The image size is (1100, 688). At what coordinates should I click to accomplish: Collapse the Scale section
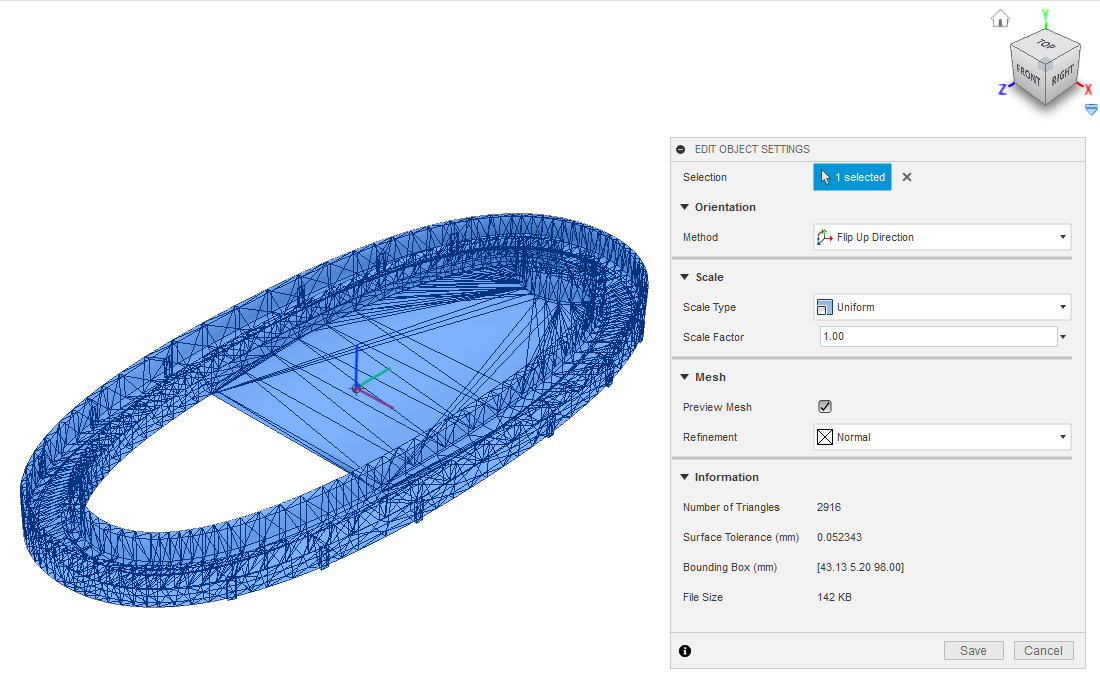pyautogui.click(x=685, y=277)
